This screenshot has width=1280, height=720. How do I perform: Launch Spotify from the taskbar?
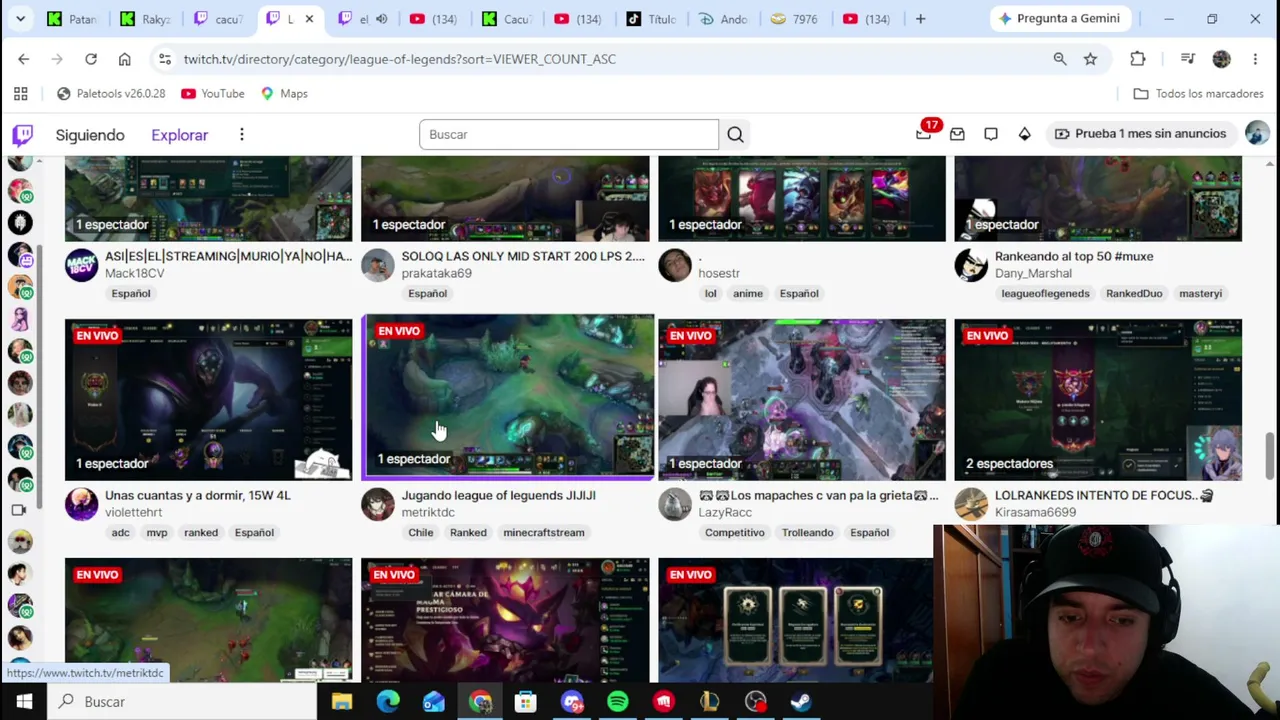[x=618, y=702]
